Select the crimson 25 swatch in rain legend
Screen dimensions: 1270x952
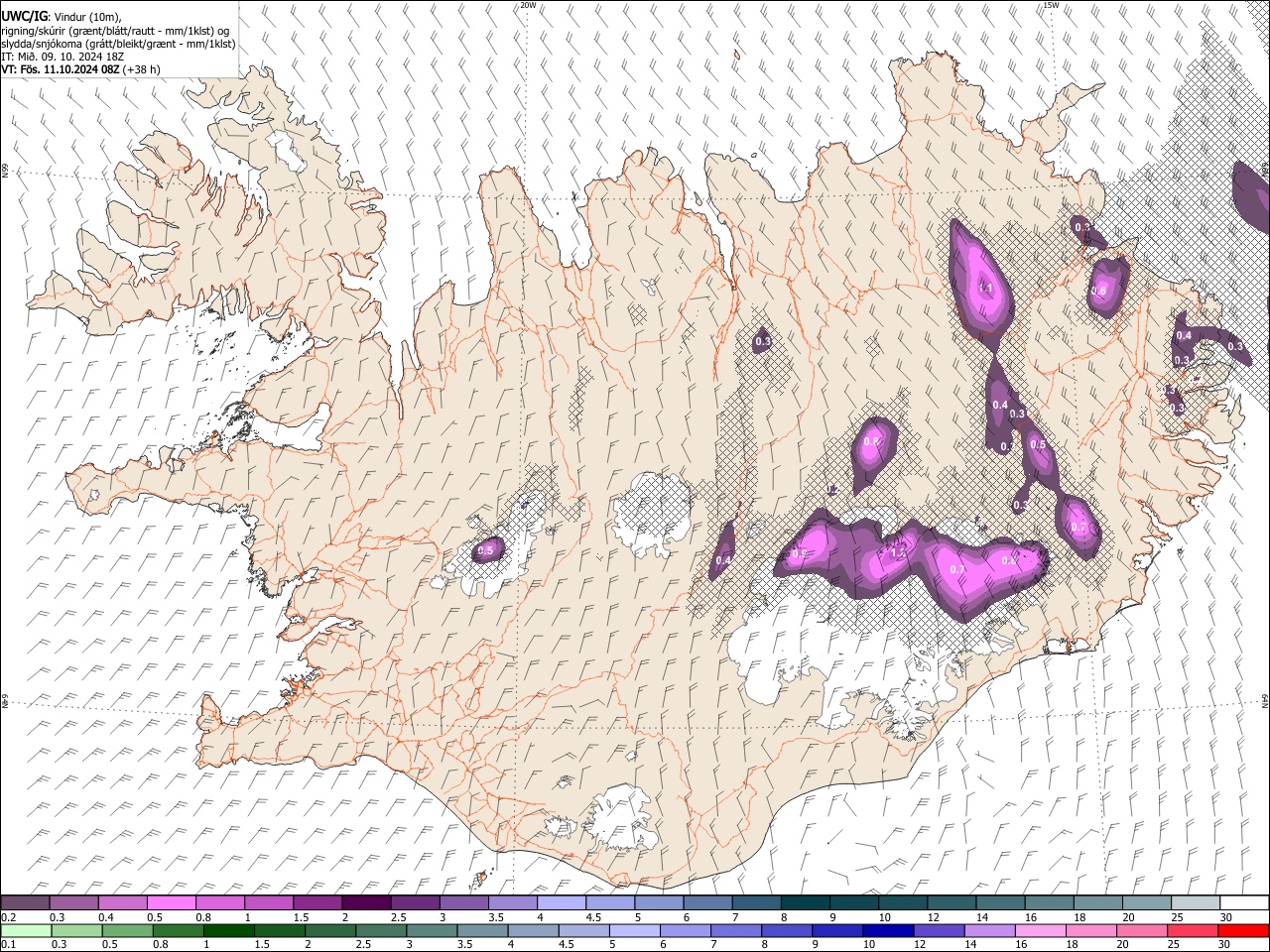pyautogui.click(x=1192, y=930)
